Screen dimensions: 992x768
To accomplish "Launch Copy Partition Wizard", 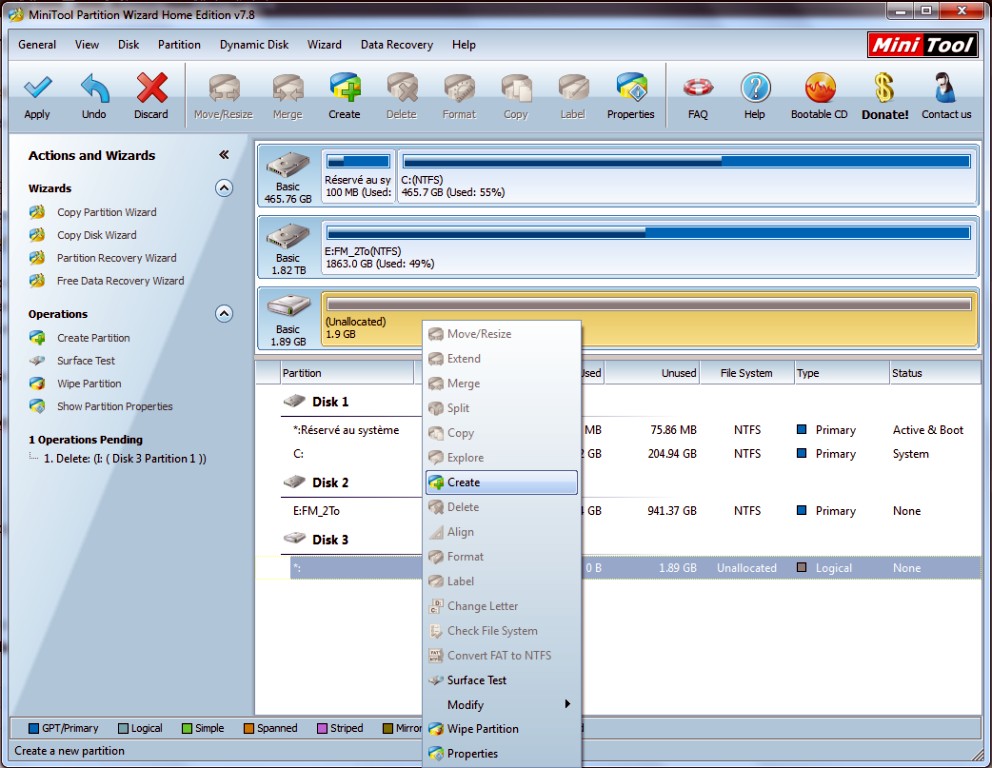I will [x=106, y=212].
